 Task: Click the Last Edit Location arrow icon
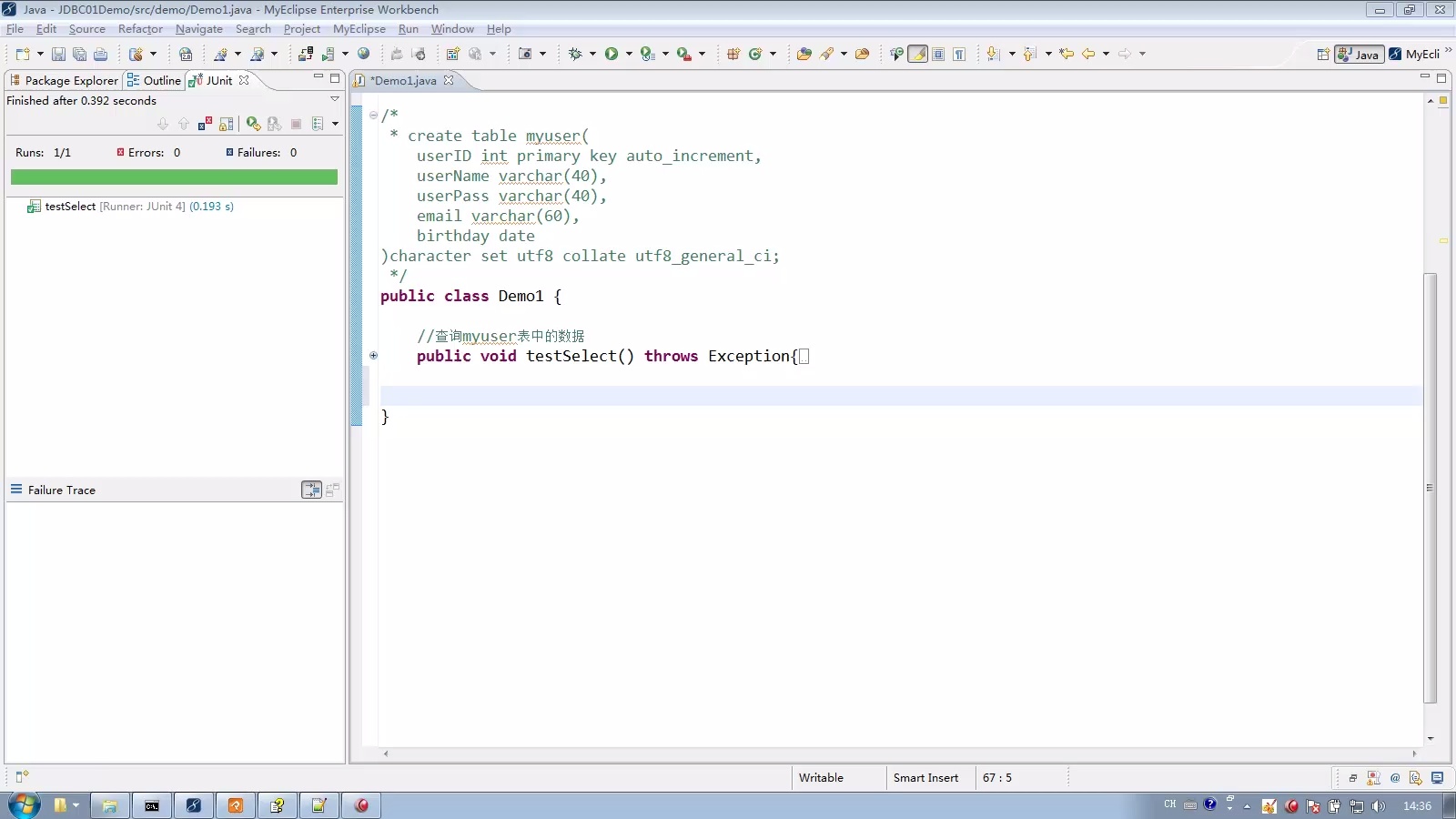pyautogui.click(x=1067, y=55)
